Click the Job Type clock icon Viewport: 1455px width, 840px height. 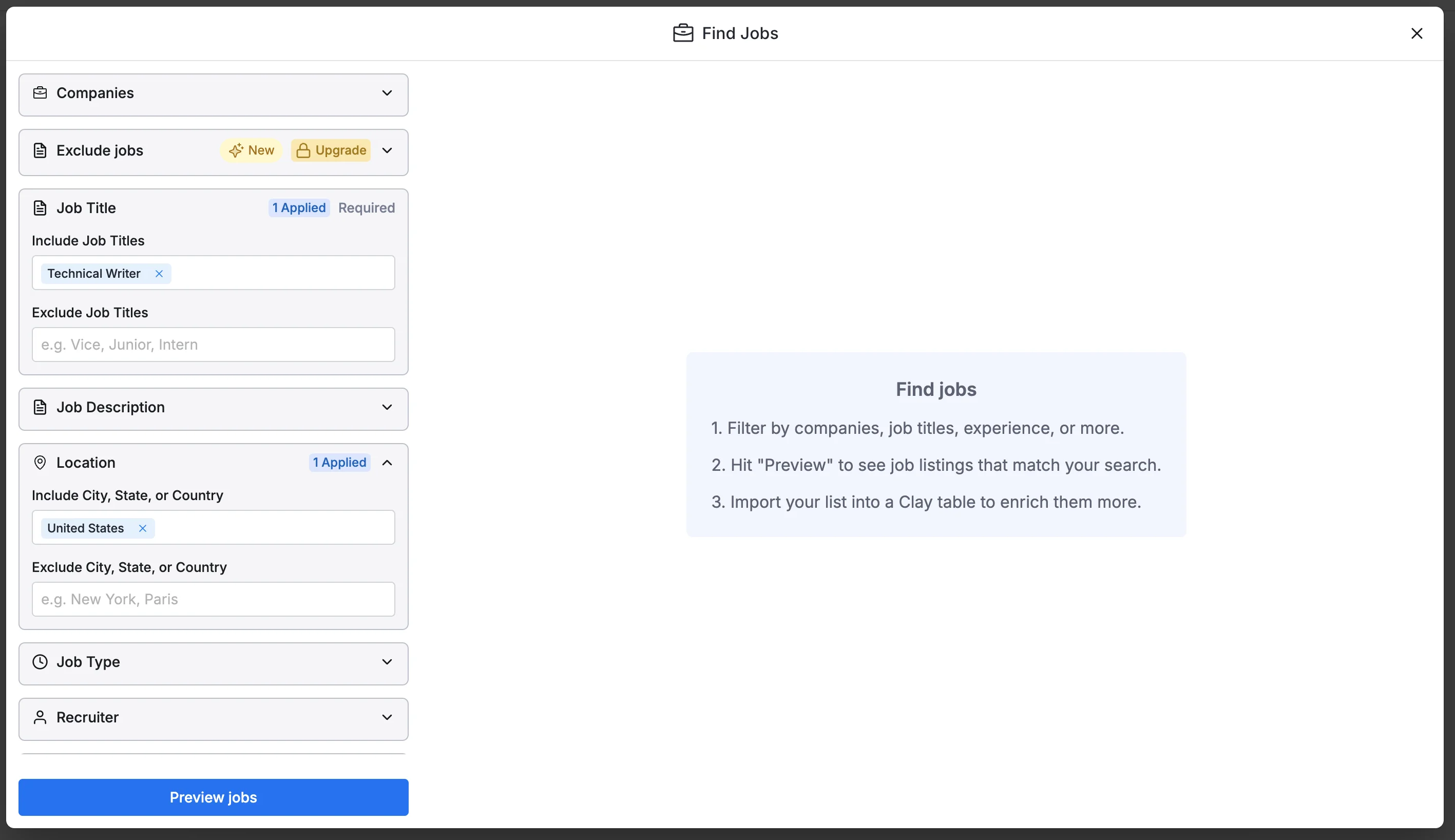tap(40, 662)
